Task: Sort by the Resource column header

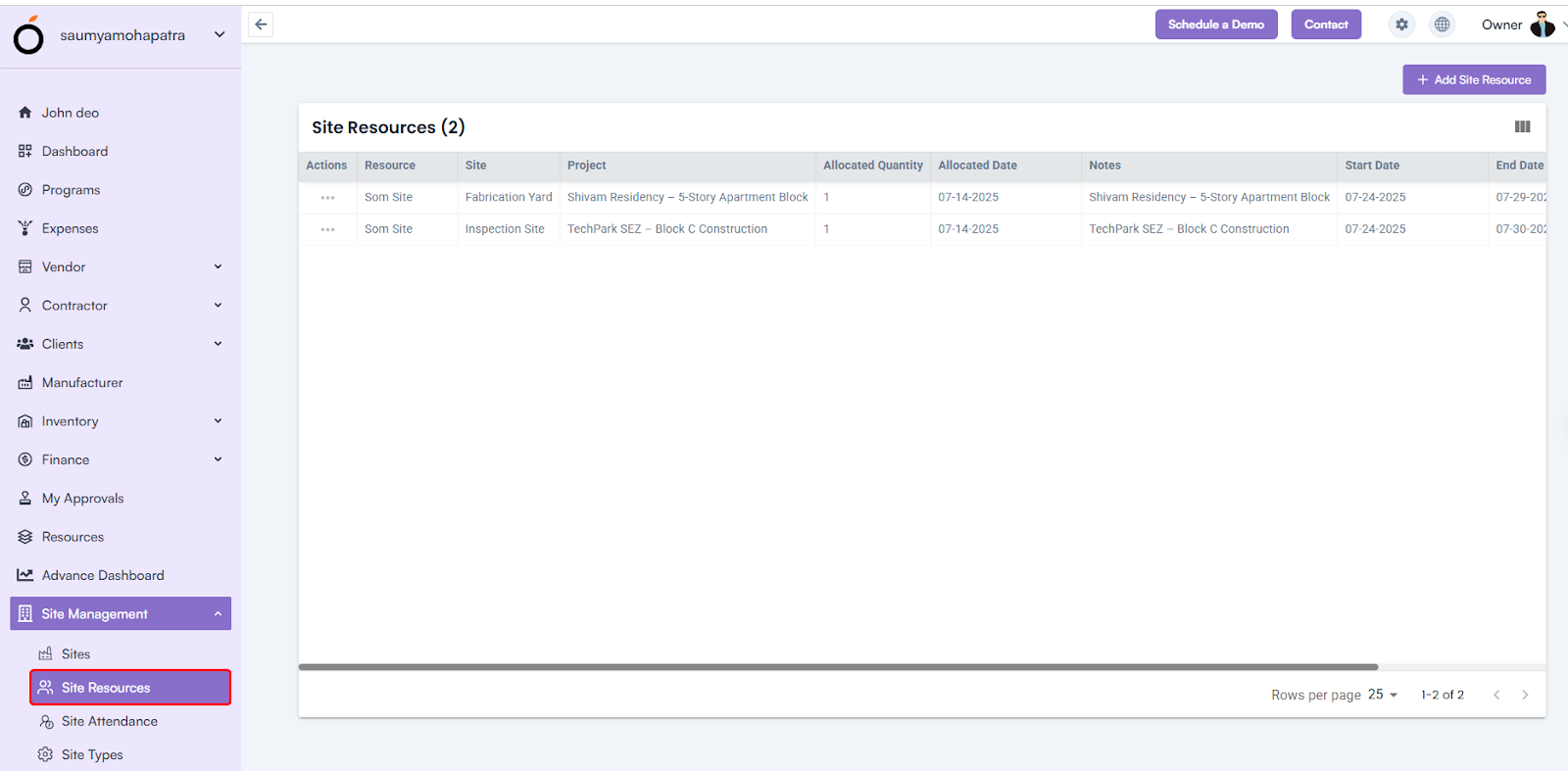Action: pyautogui.click(x=390, y=166)
